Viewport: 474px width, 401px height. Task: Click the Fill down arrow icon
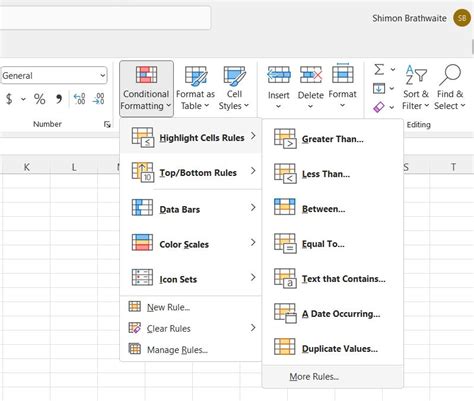[379, 88]
